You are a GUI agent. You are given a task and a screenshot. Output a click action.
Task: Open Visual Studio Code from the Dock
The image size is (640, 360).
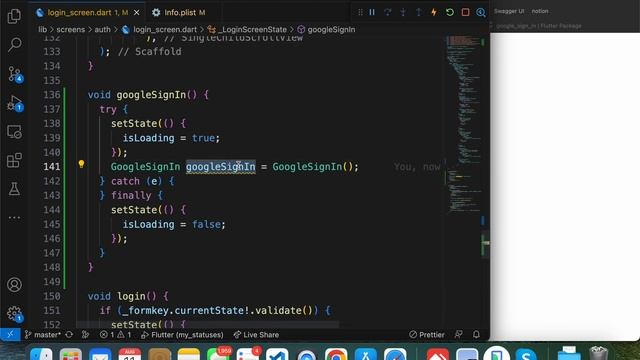click(277, 355)
